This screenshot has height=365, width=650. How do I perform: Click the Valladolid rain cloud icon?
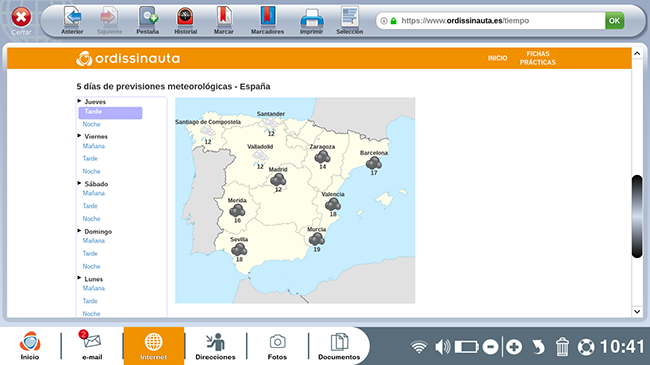tap(260, 157)
